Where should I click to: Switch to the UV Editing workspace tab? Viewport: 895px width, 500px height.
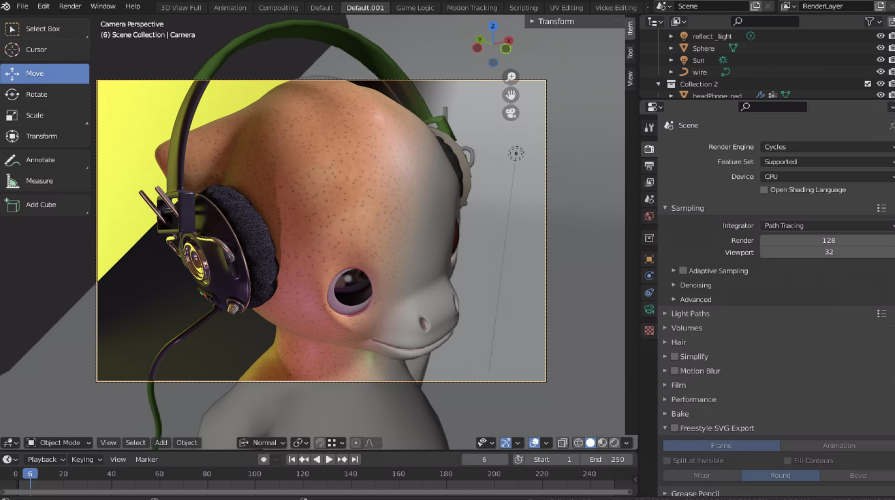coord(566,8)
